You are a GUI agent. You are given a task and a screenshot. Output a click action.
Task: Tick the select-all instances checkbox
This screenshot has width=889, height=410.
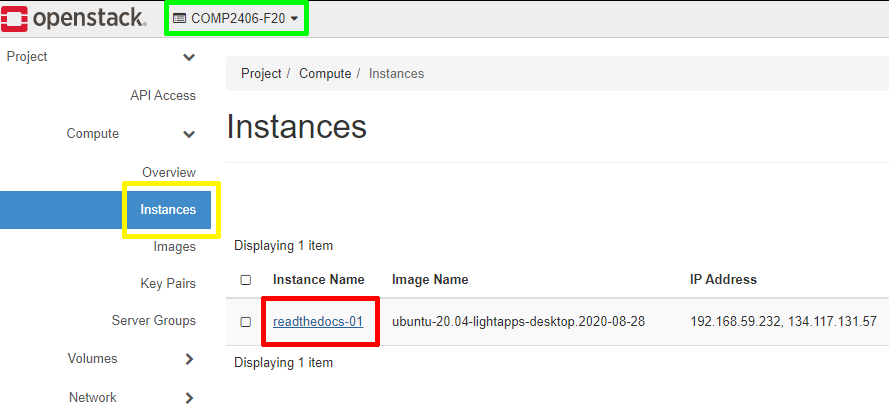point(246,280)
